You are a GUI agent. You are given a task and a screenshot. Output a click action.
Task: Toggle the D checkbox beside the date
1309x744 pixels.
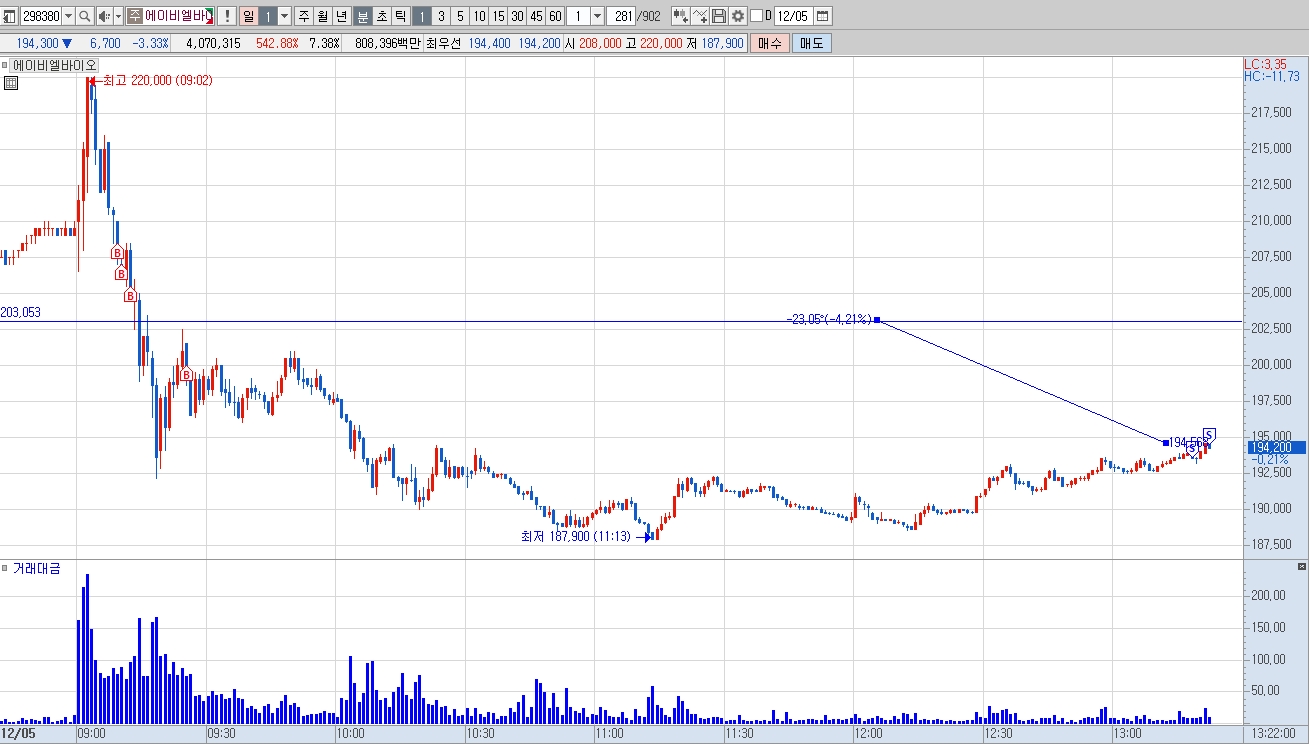756,16
